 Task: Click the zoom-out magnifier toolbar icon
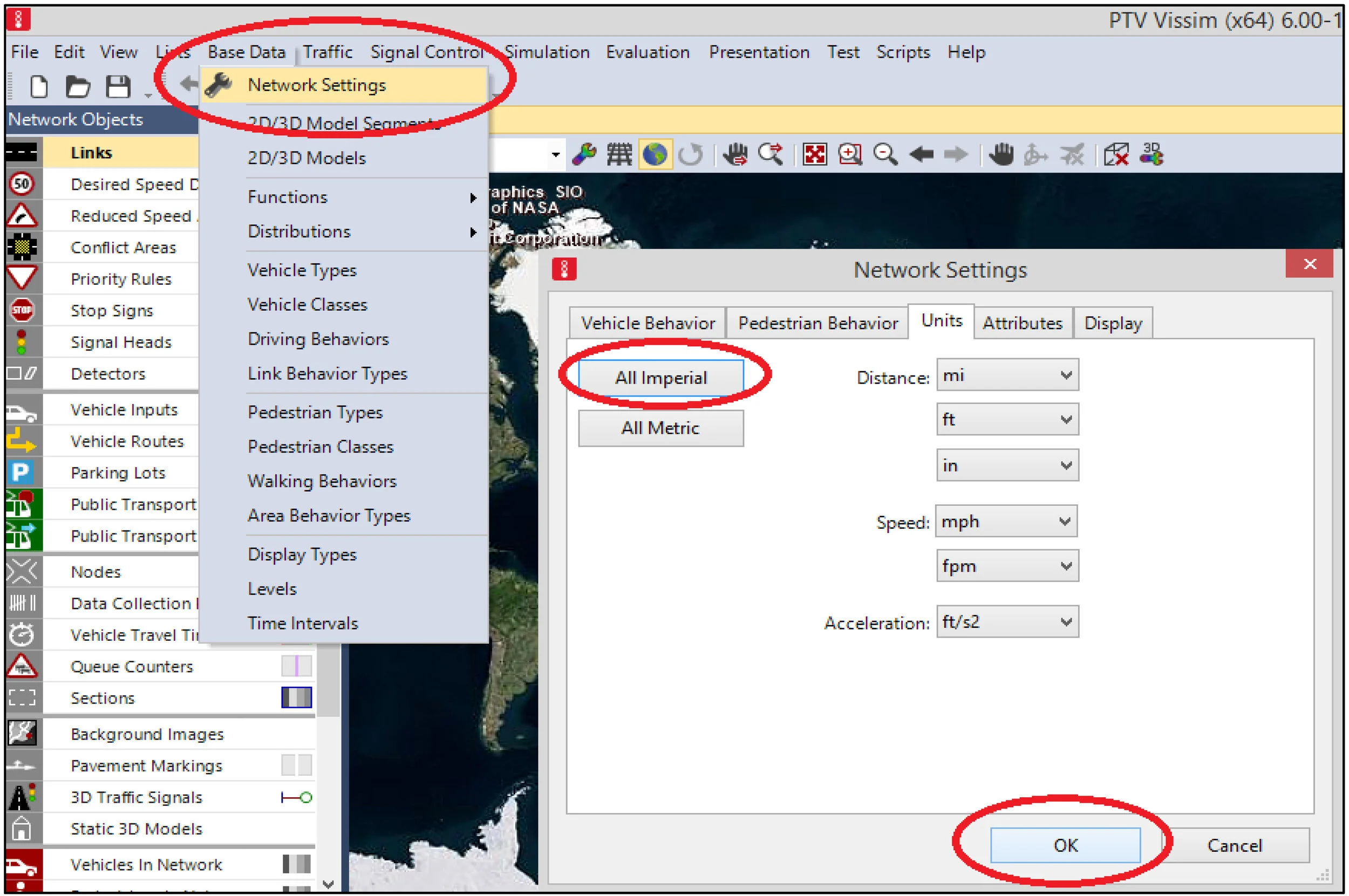(x=885, y=154)
